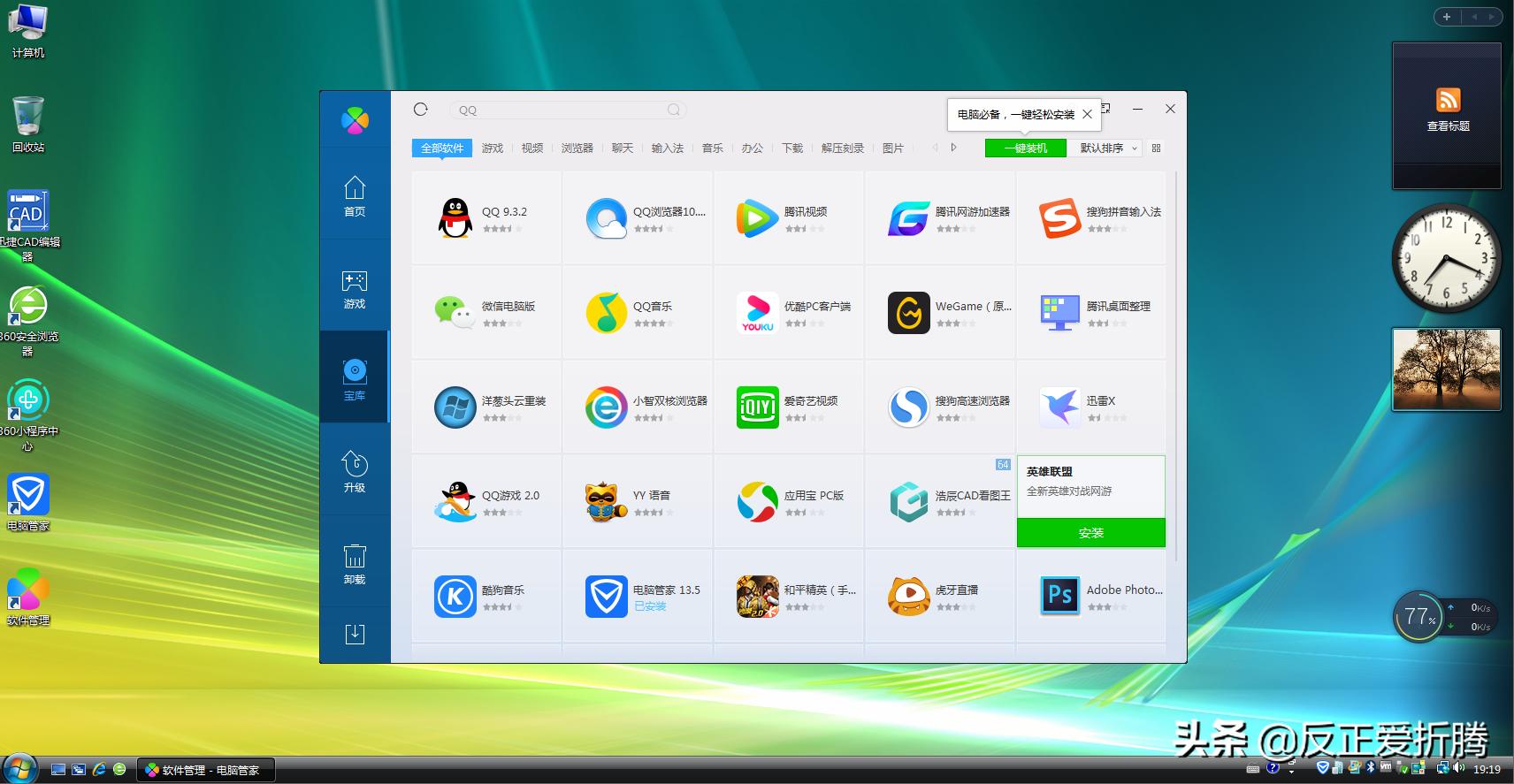The height and width of the screenshot is (784, 1514).
Task: Click the YY语音 icon
Action: click(x=606, y=502)
